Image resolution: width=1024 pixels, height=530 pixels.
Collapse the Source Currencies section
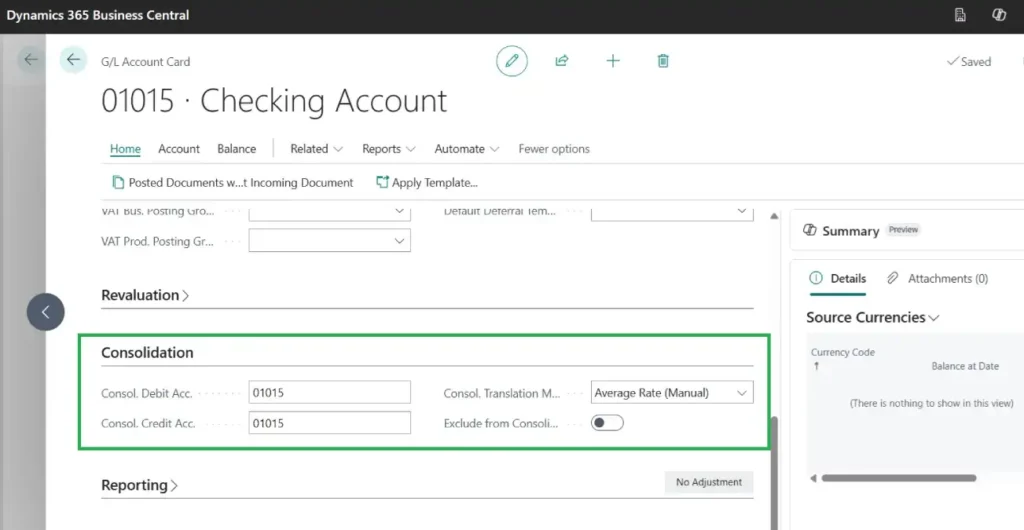click(872, 317)
